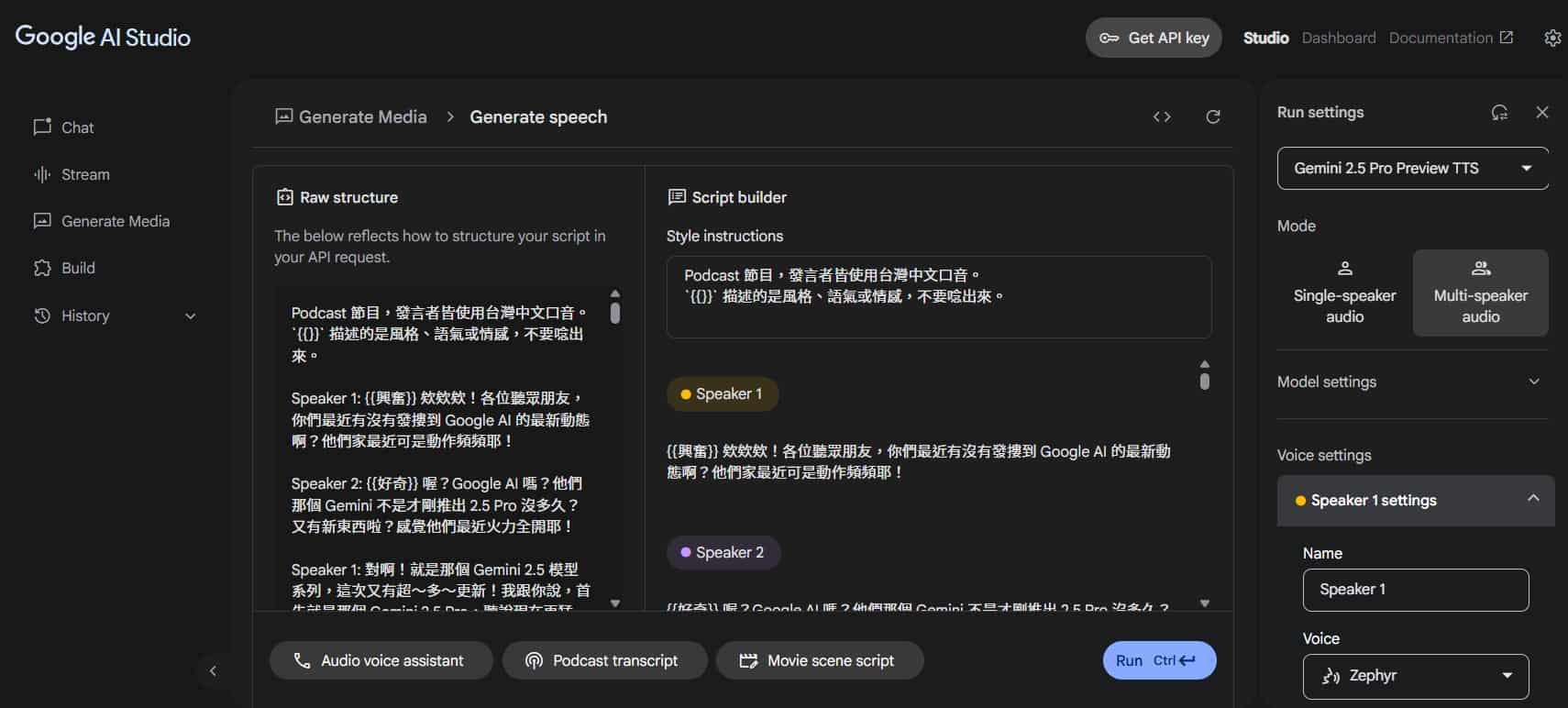
Task: Click the Get API key button
Action: click(1154, 38)
